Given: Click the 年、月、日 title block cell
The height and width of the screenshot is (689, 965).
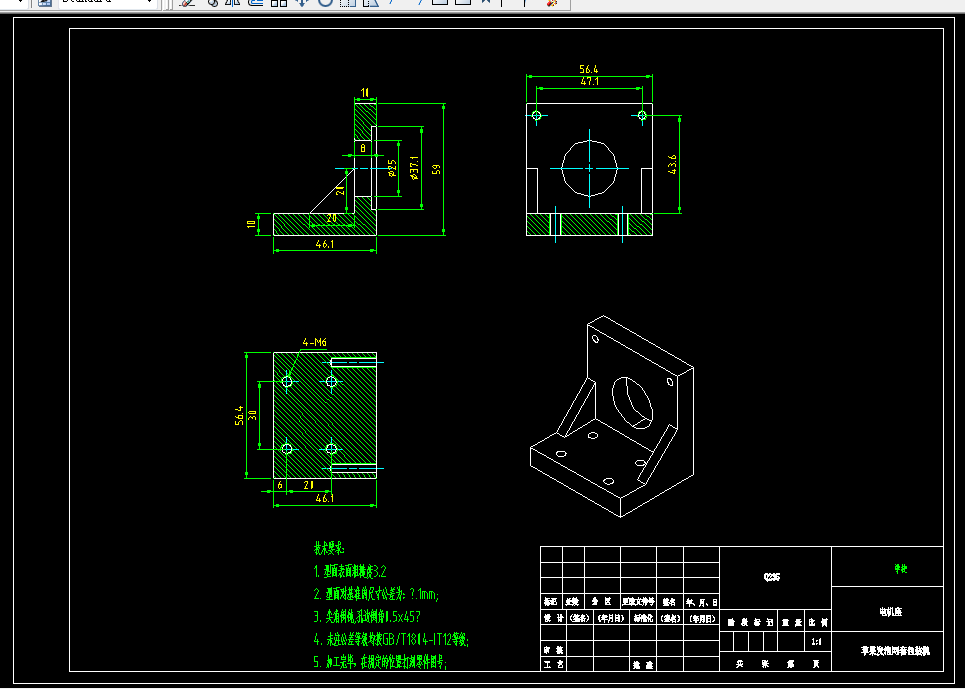Looking at the screenshot, I should pos(701,603).
